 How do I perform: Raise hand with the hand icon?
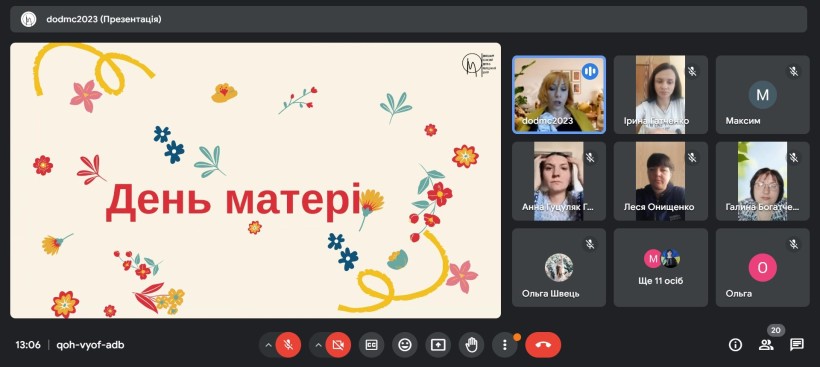click(472, 345)
